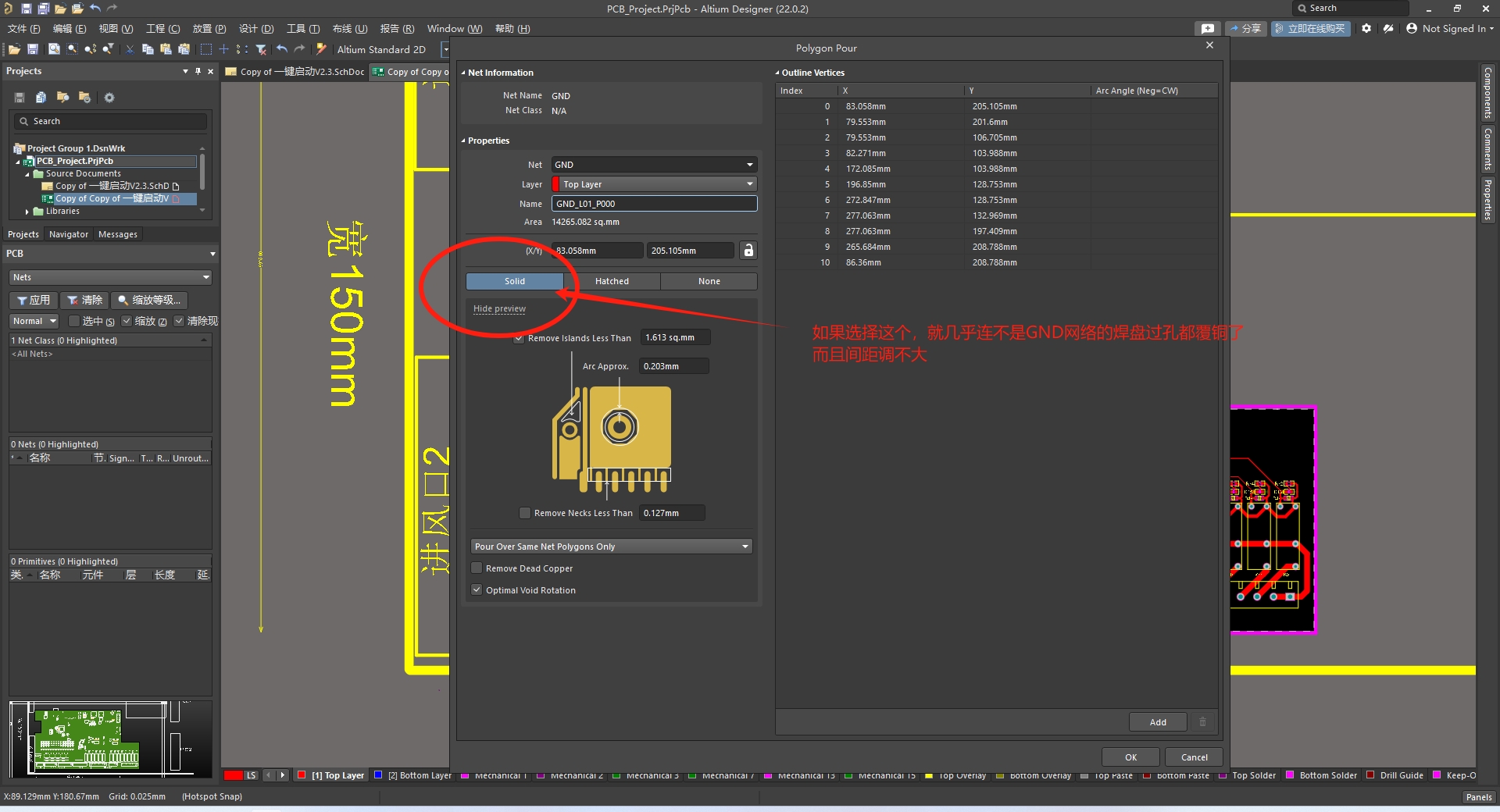Viewport: 1500px width, 812px height.
Task: Click the board overview thumbnail
Action: [110, 739]
